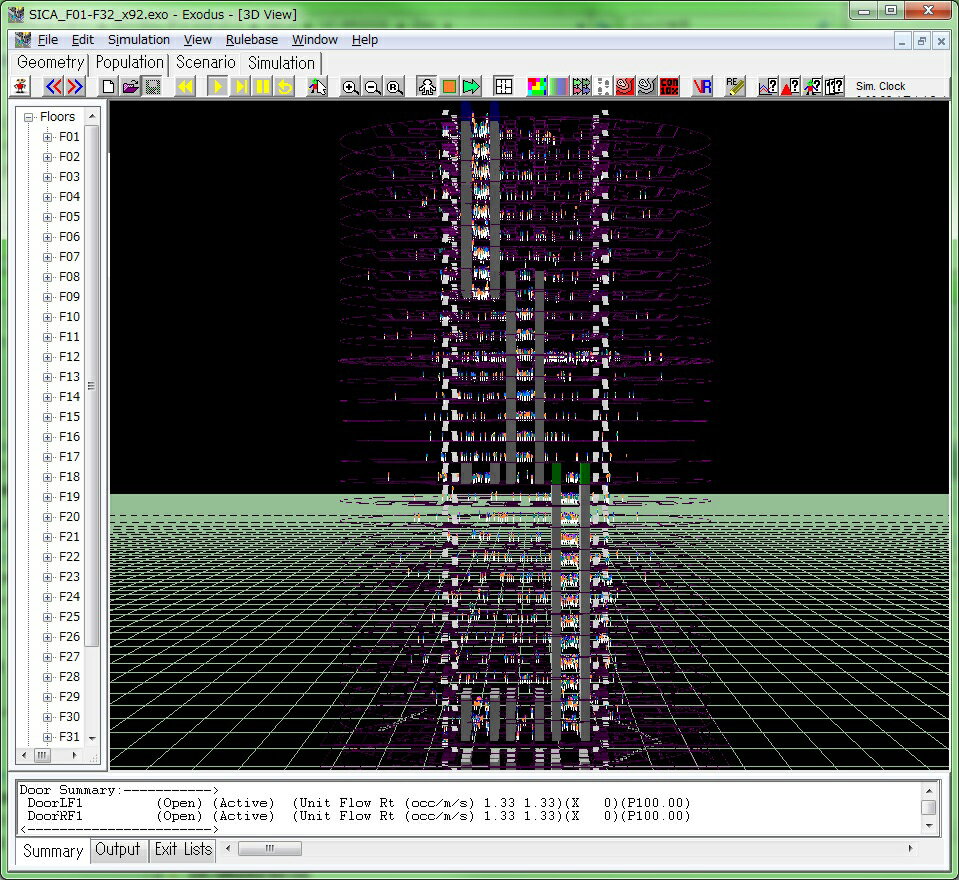The height and width of the screenshot is (880, 959).
Task: Click the blue-red double left chevron icon
Action: click(54, 86)
